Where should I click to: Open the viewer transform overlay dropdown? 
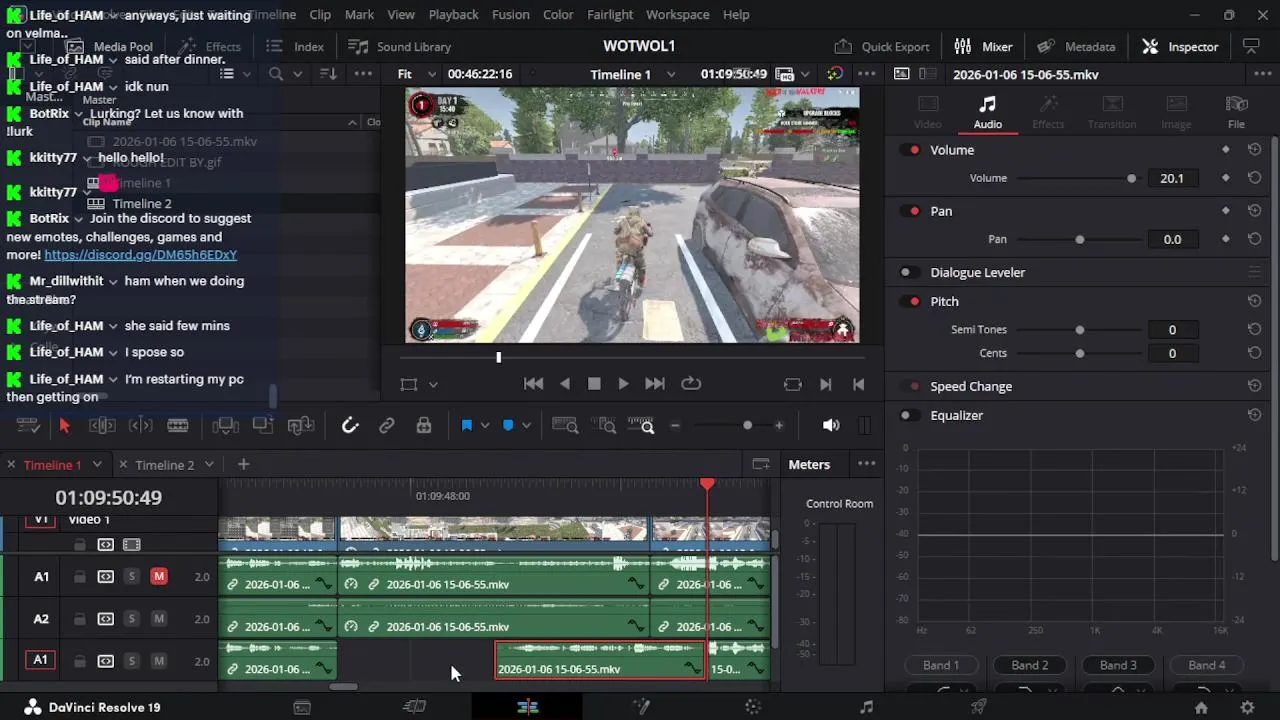433,384
